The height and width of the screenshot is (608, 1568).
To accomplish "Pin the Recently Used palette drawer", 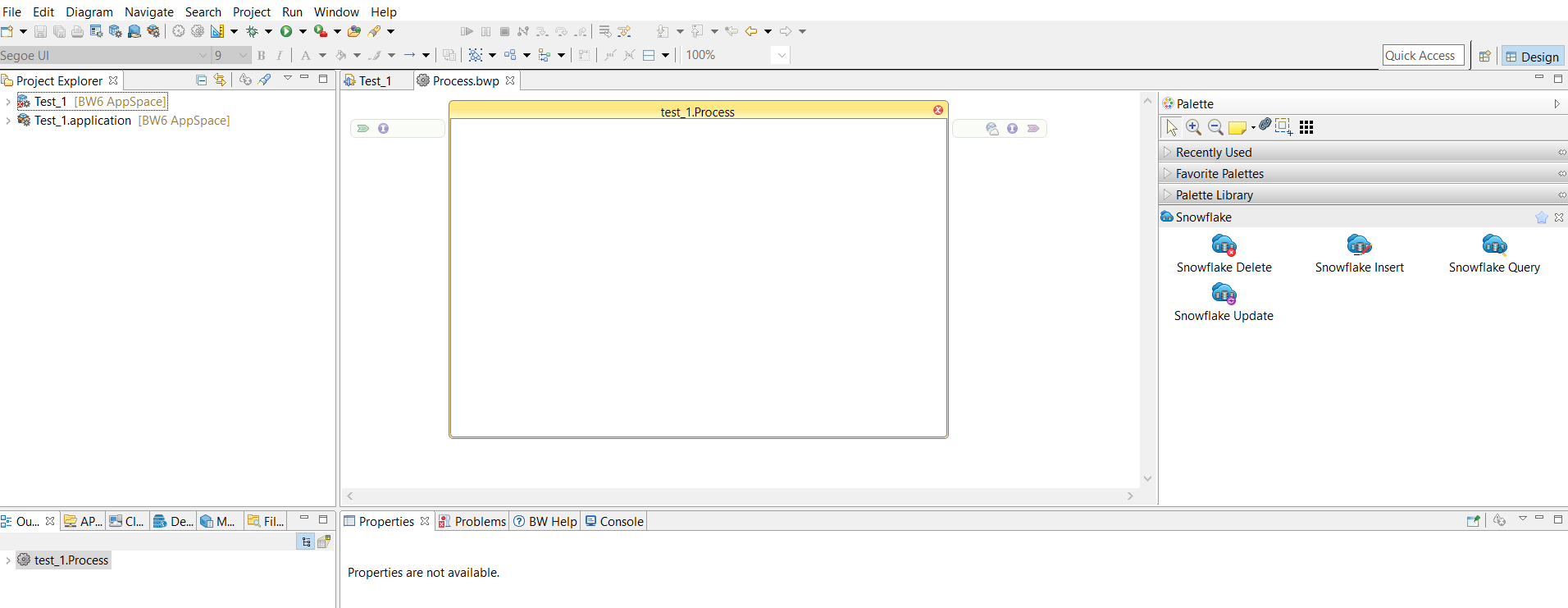I will click(1561, 153).
